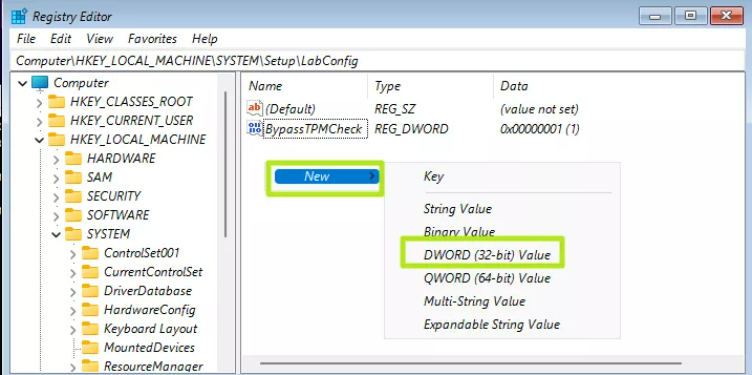Collapse the SYSTEM key branch
The width and height of the screenshot is (752, 375).
(x=56, y=234)
